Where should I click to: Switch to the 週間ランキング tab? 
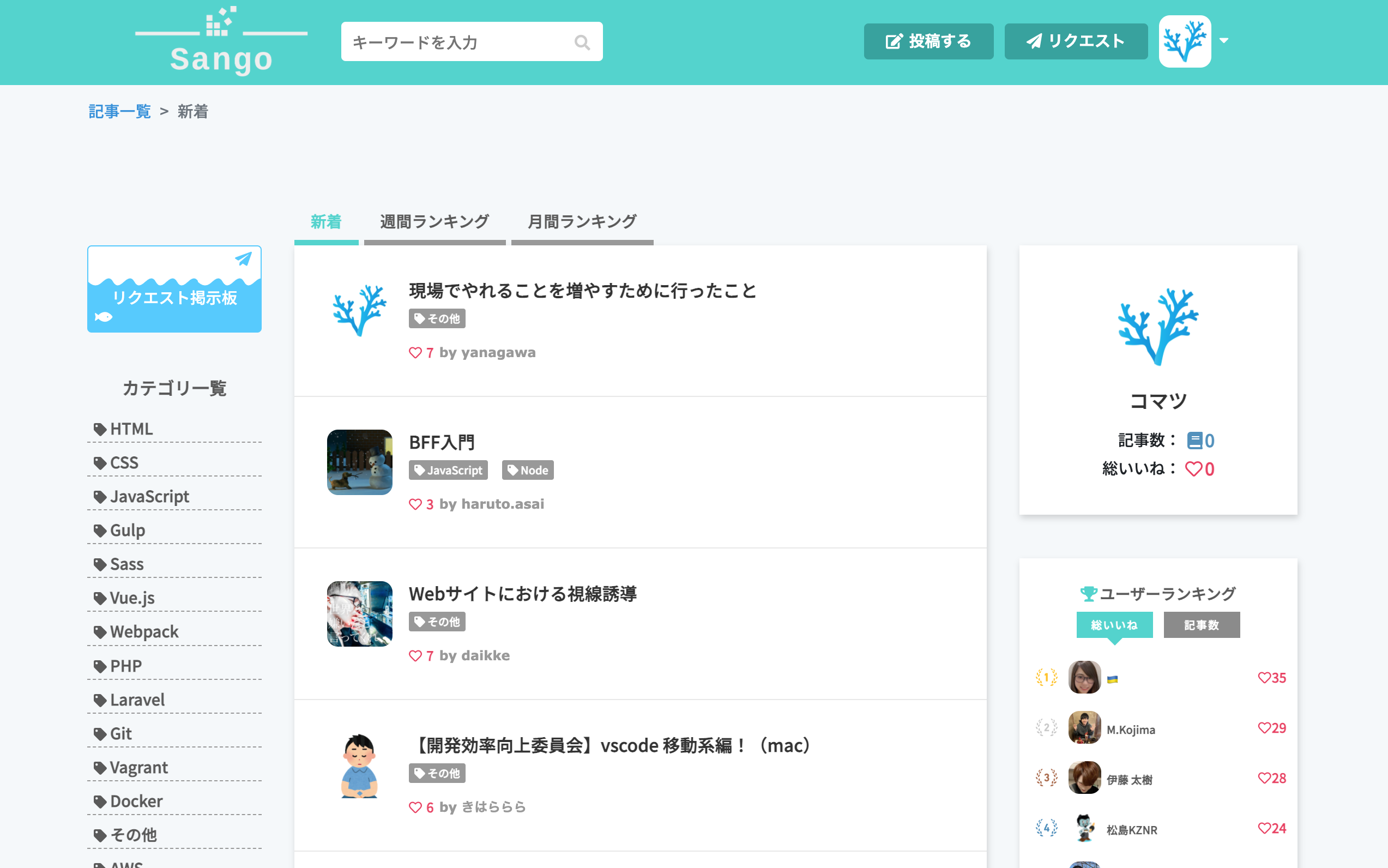[x=434, y=222]
